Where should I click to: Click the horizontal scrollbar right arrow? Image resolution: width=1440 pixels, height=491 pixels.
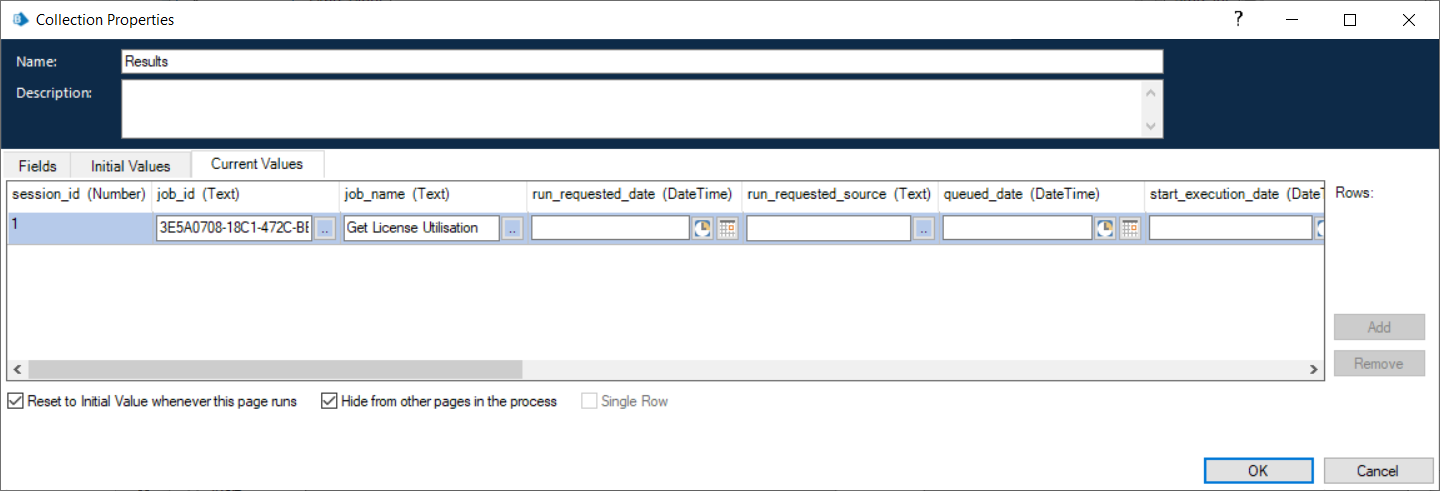click(1314, 370)
